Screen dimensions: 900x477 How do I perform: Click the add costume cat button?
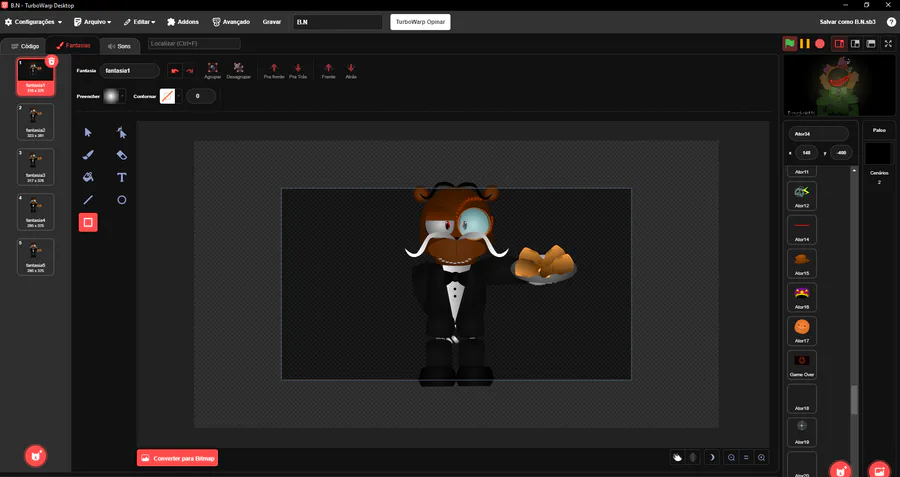click(x=36, y=456)
